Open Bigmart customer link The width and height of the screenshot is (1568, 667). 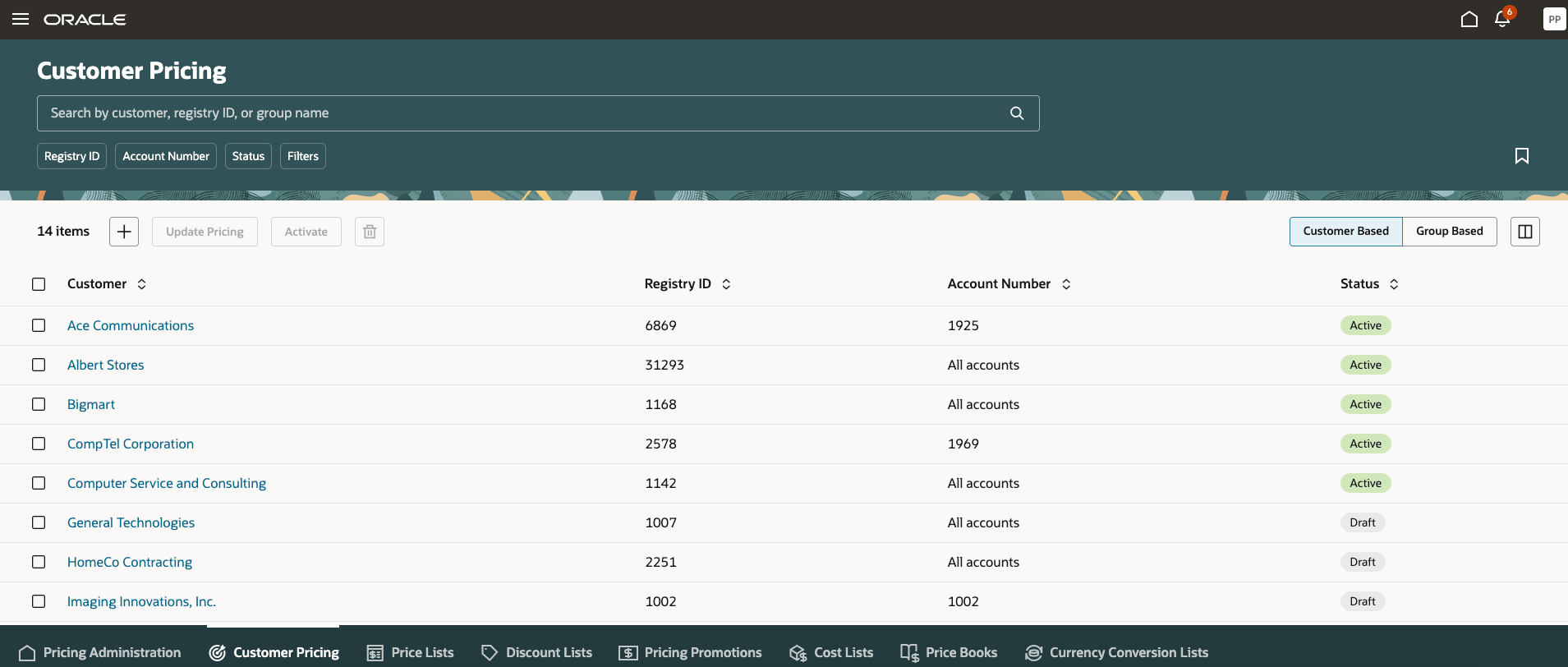(x=91, y=404)
